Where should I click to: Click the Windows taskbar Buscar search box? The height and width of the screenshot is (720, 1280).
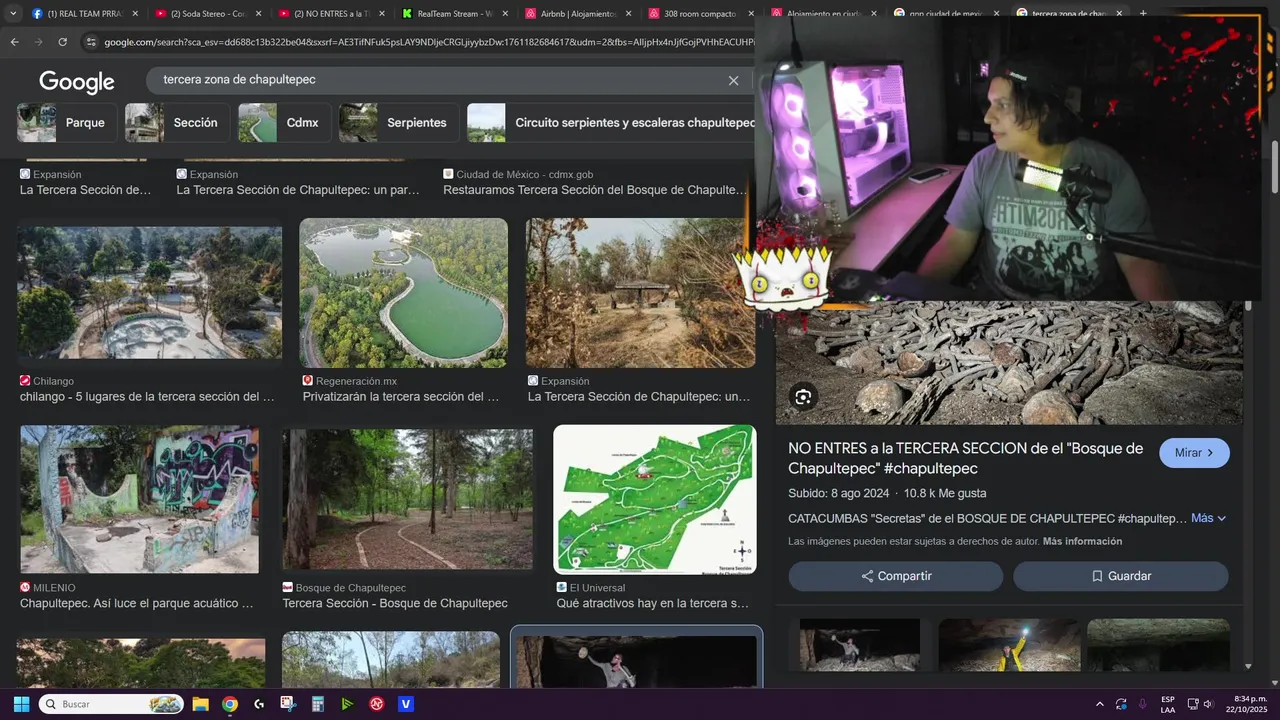pos(111,704)
